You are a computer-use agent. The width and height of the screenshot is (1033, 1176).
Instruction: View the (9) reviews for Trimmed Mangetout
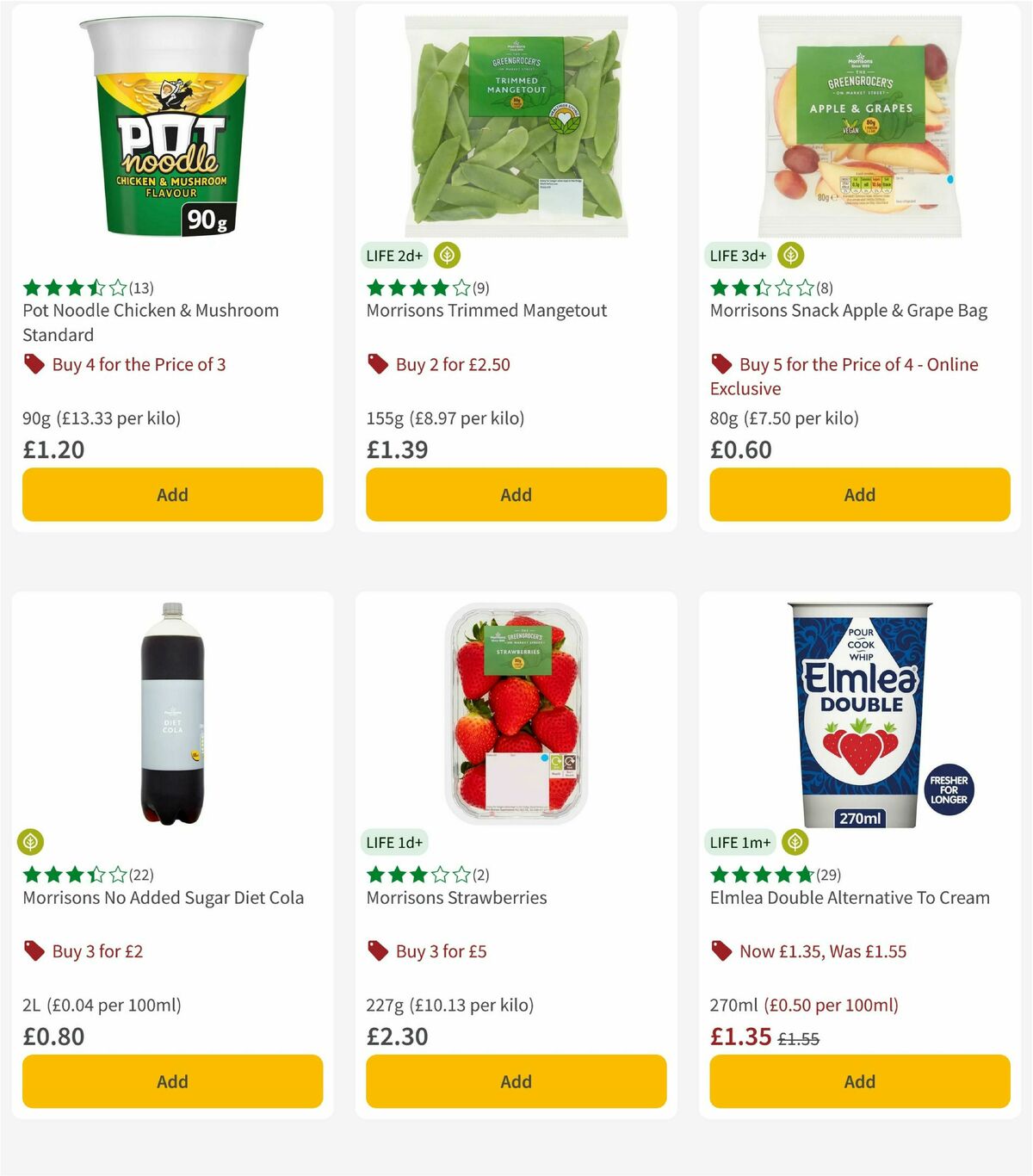coord(479,288)
